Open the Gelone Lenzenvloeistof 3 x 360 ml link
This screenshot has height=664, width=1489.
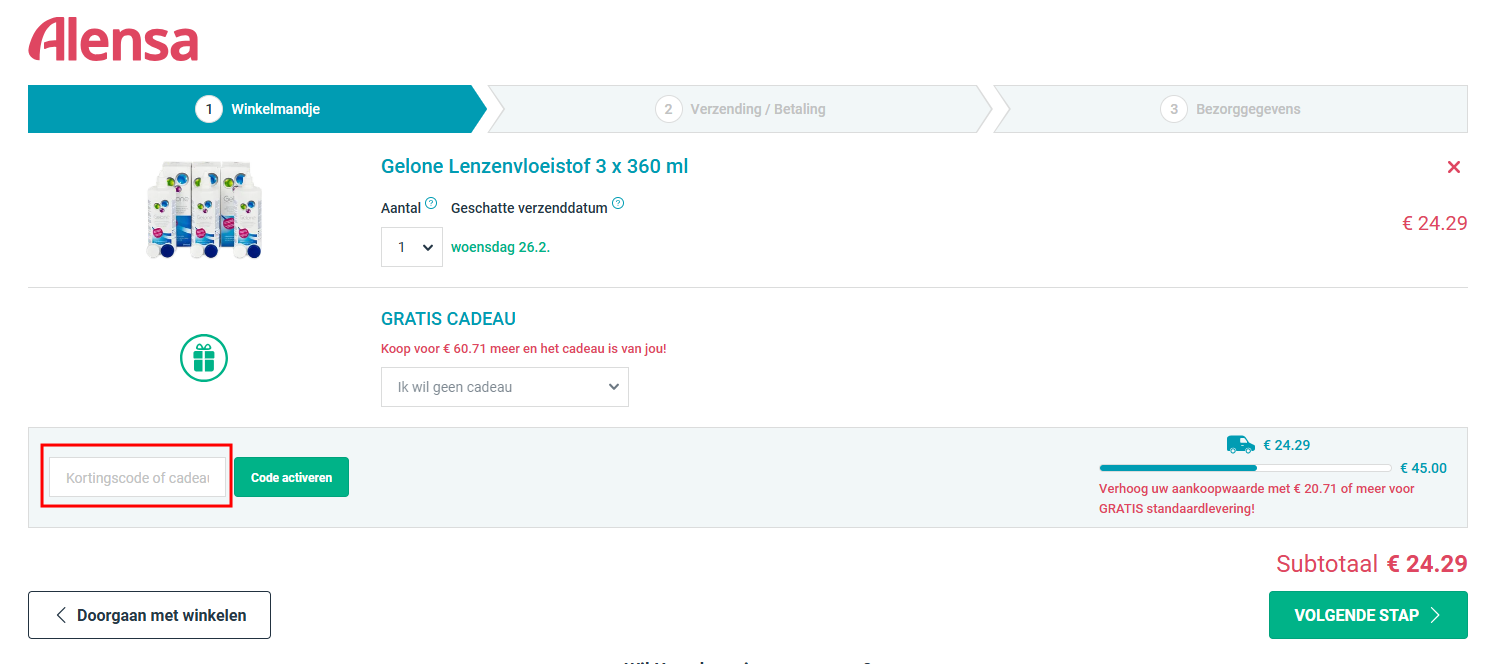pos(535,166)
